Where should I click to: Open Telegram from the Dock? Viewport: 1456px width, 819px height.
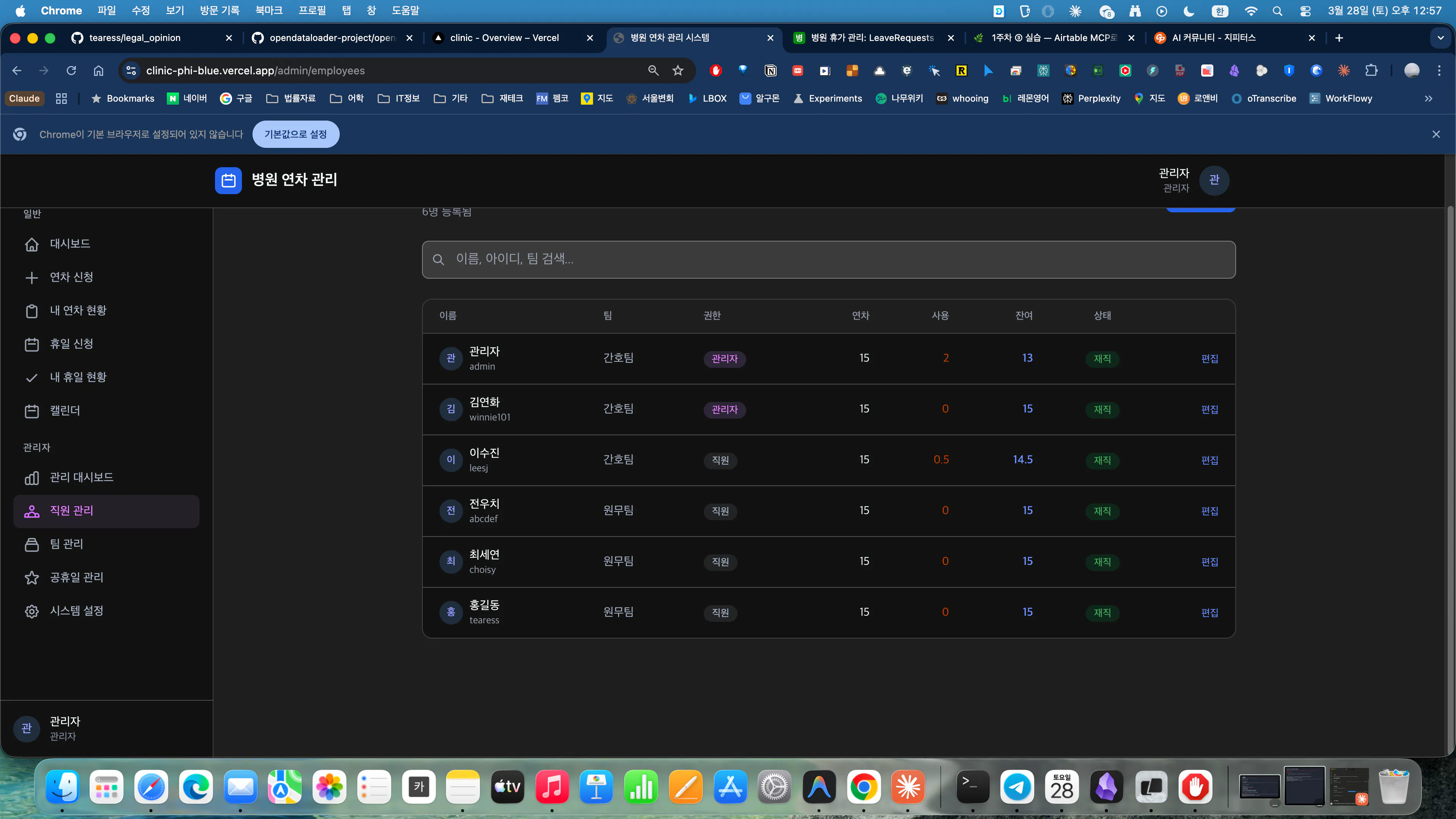pos(1017,787)
